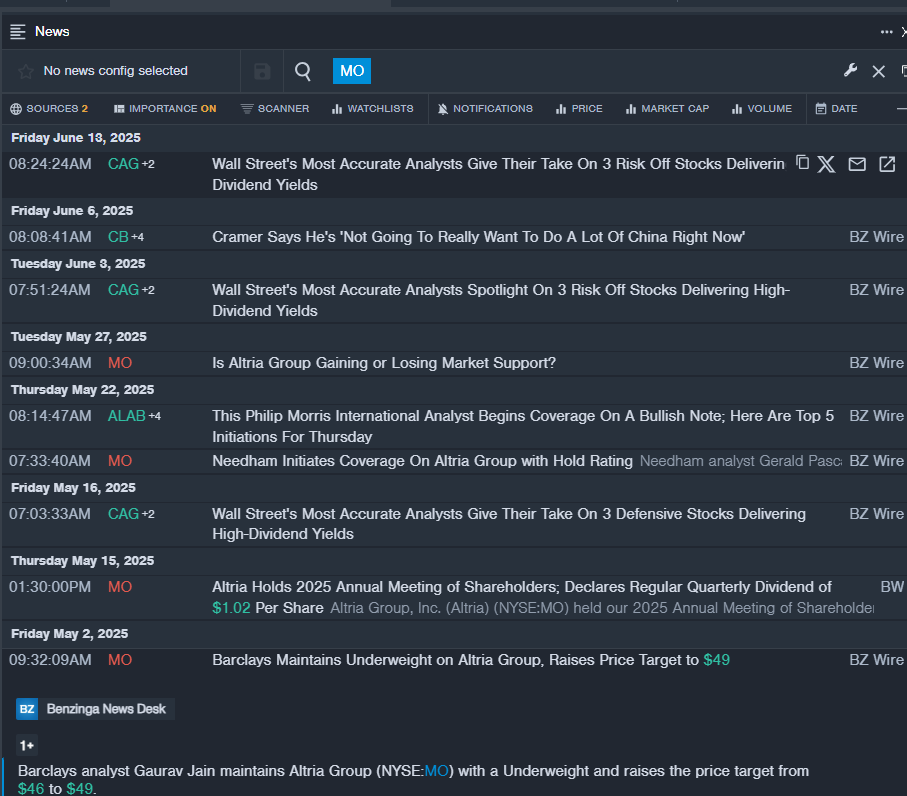The height and width of the screenshot is (796, 907).
Task: Click the Friday June 13, 2025 date header
Action: coord(76,138)
